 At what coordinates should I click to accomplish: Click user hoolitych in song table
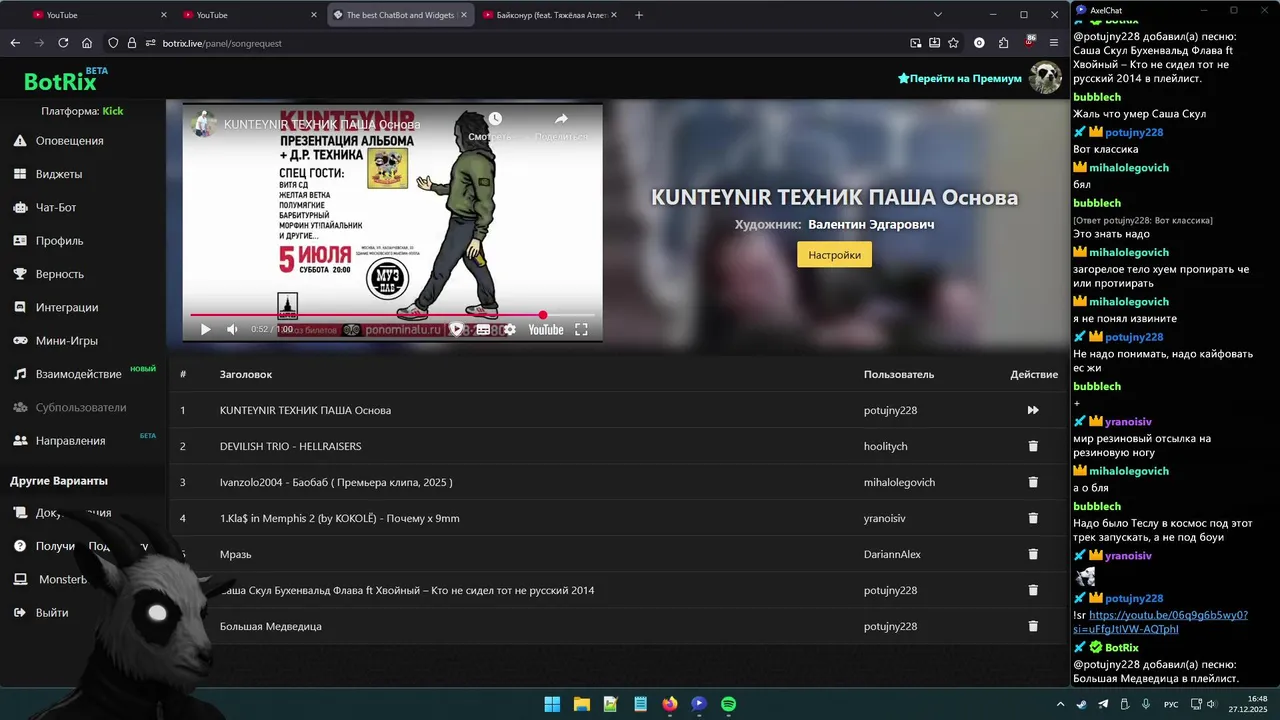(886, 446)
